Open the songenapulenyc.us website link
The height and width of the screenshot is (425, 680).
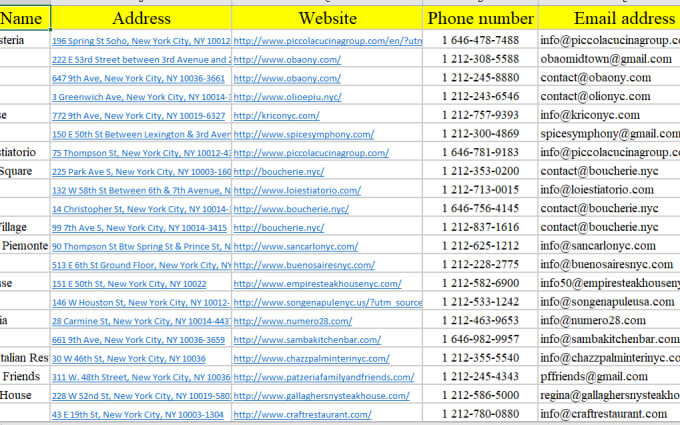point(327,303)
